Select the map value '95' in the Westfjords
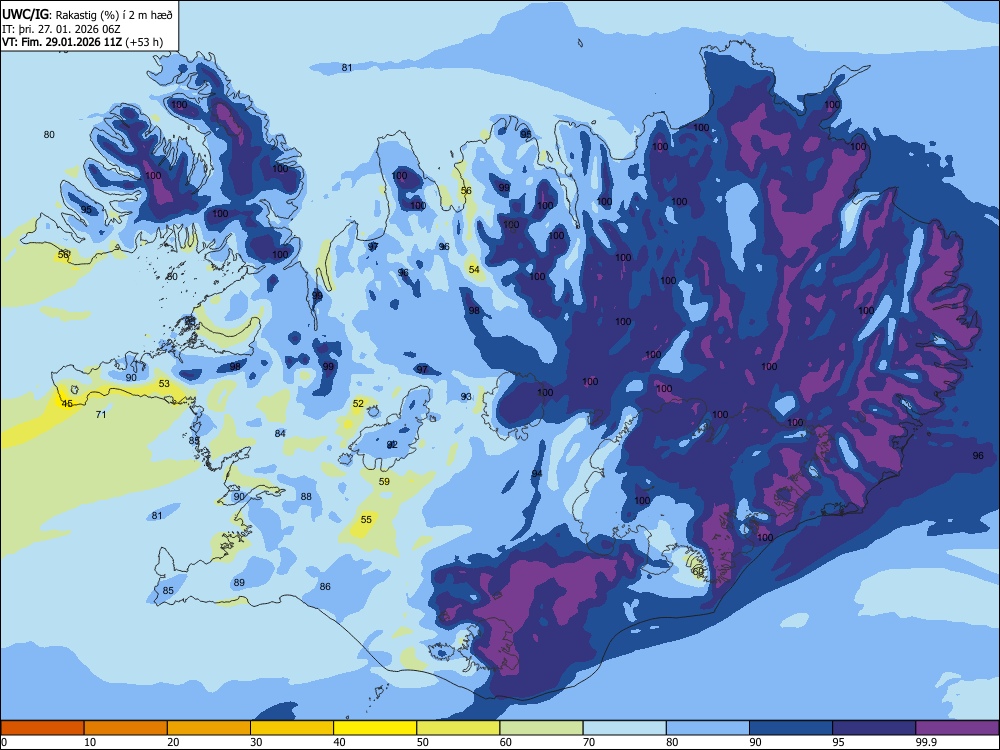1000x750 pixels. tap(86, 210)
